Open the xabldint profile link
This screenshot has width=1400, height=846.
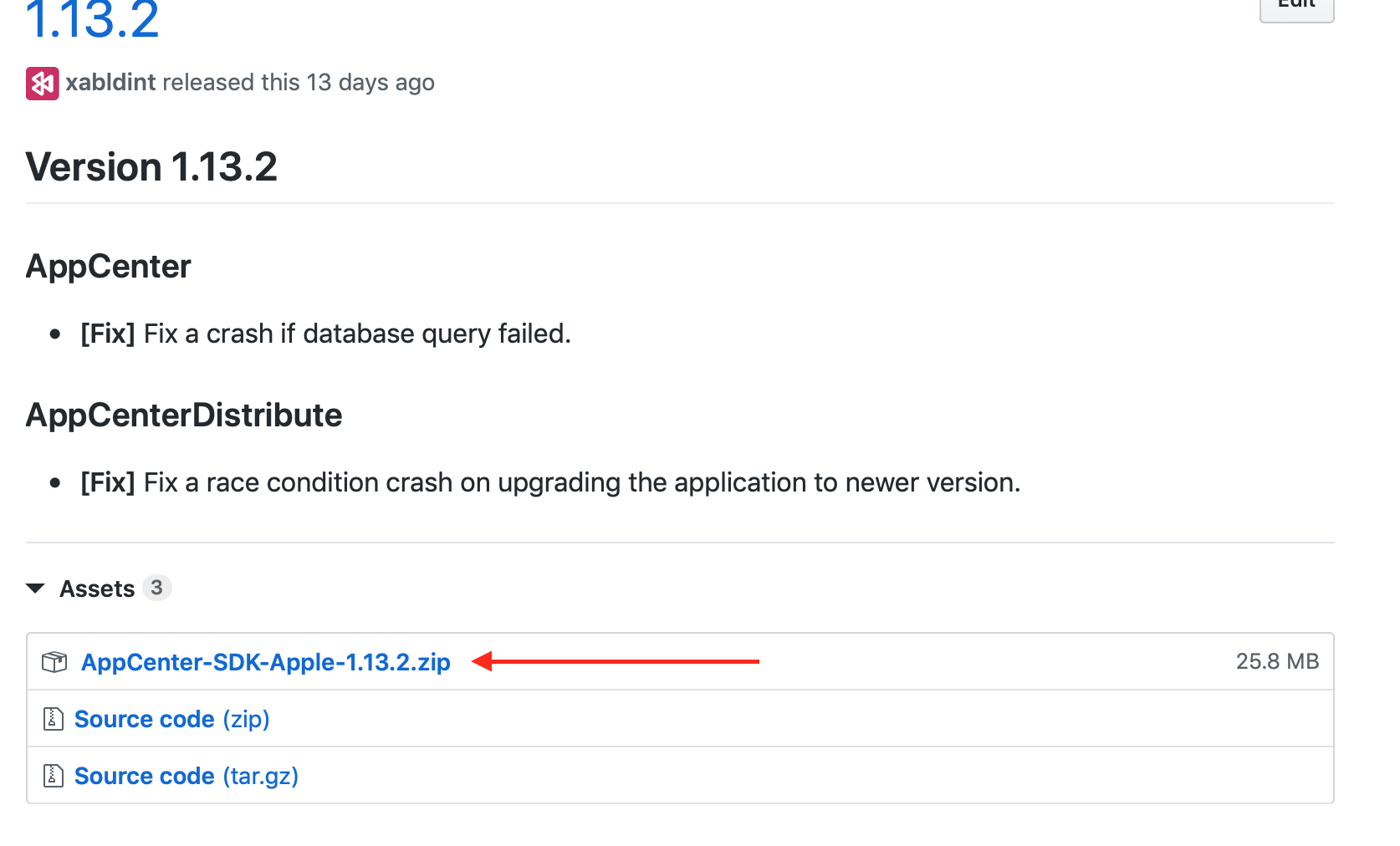(x=110, y=82)
